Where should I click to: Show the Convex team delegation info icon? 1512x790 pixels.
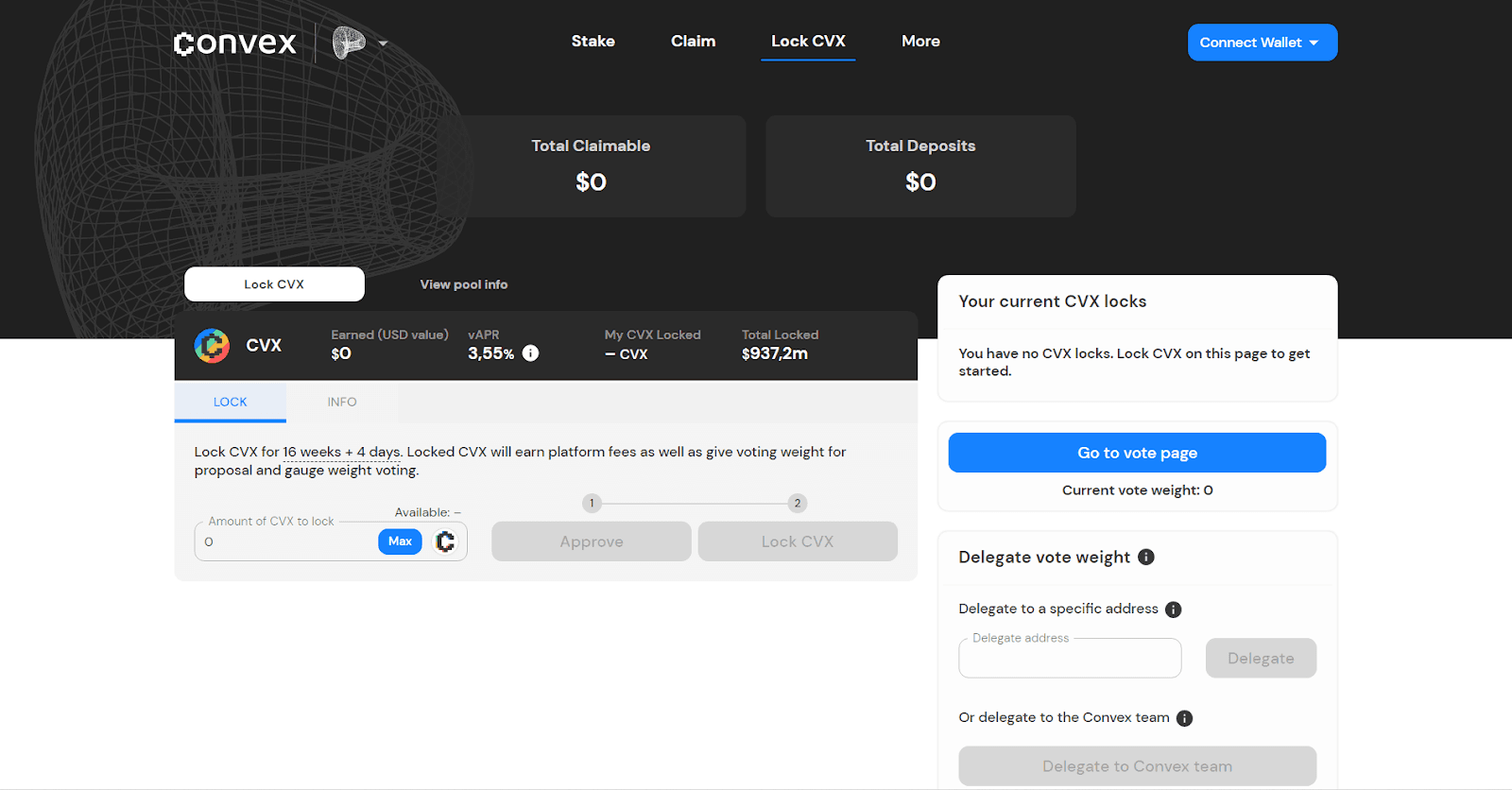click(1185, 718)
